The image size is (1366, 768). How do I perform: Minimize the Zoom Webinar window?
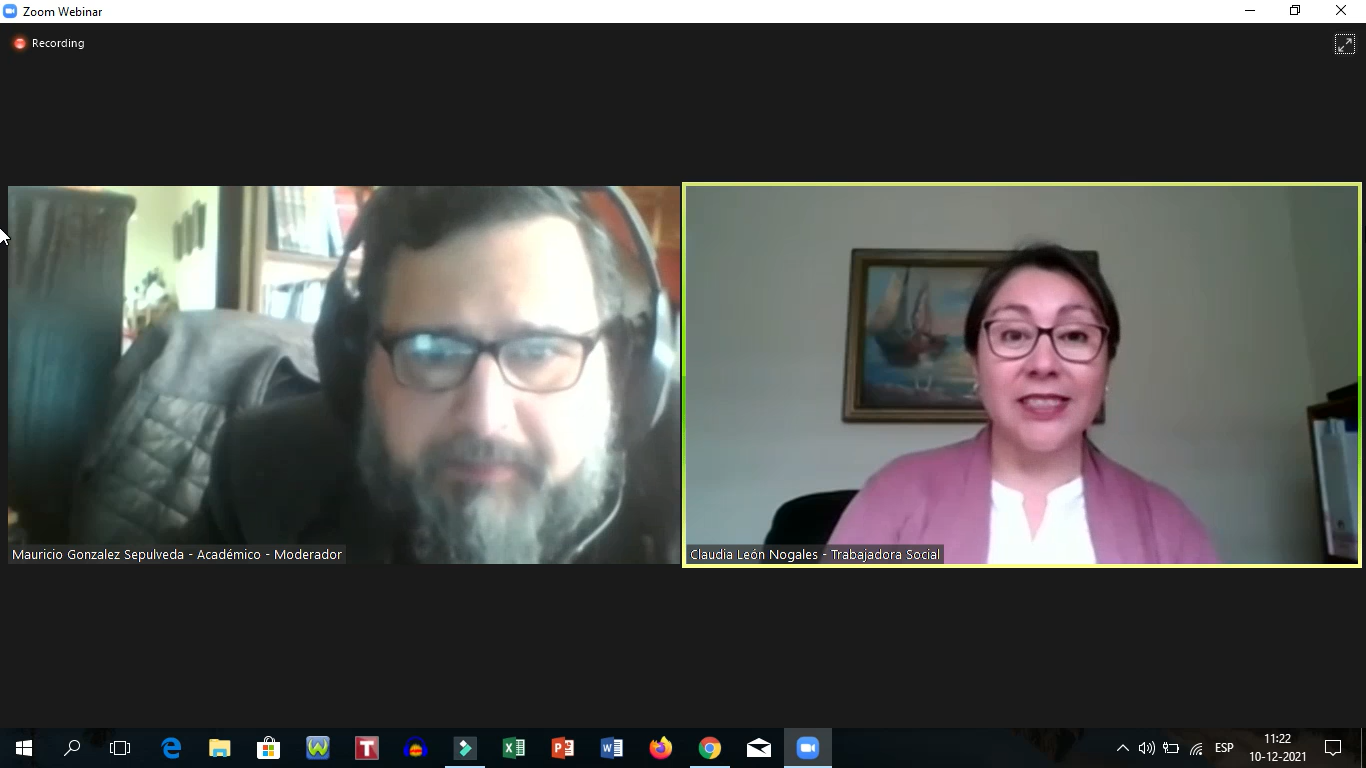pos(1250,11)
